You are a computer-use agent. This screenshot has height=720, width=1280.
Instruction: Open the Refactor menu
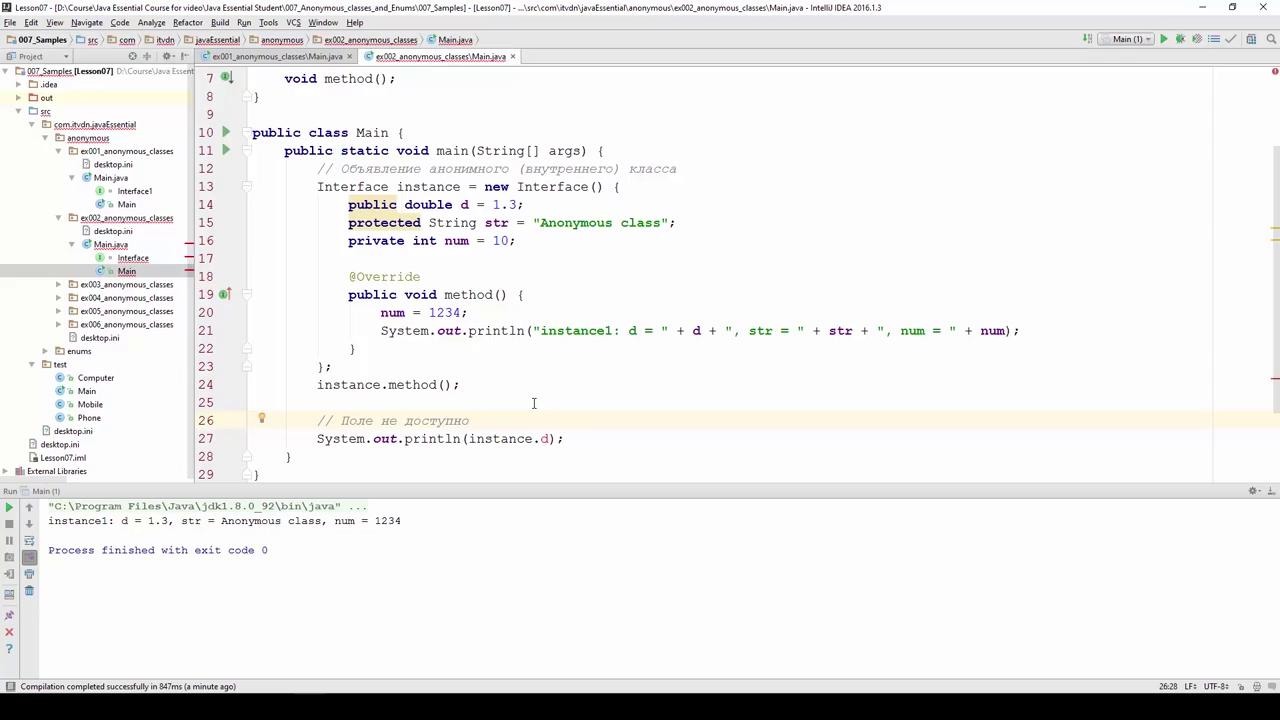coord(187,22)
